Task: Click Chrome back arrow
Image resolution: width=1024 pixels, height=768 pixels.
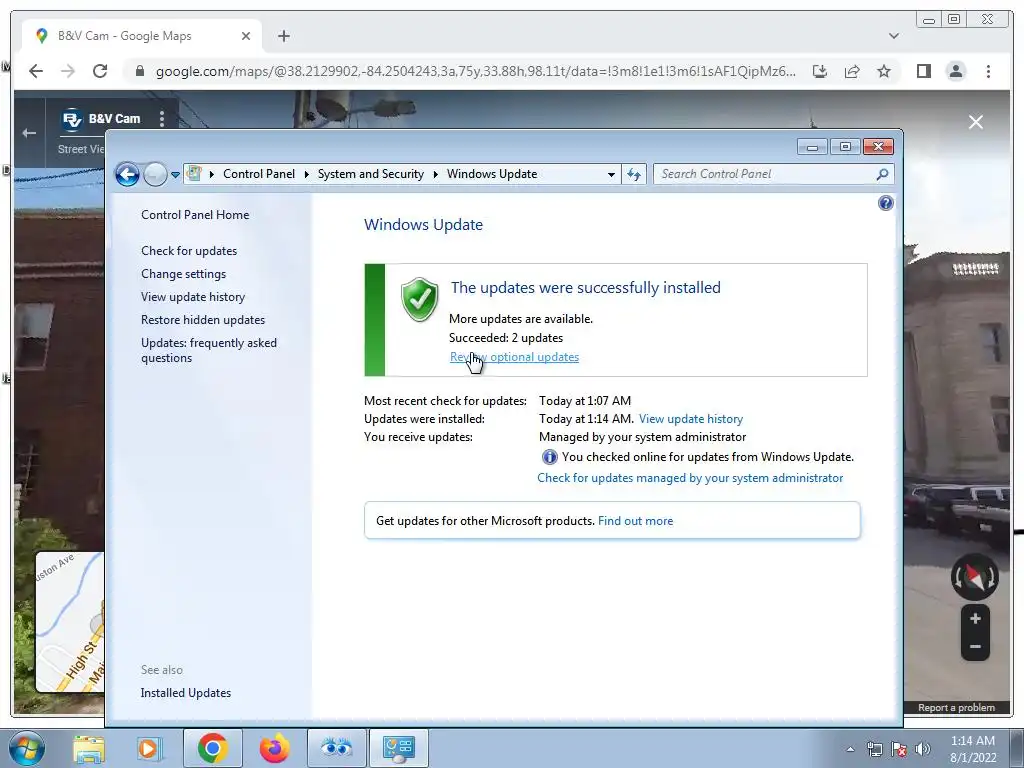Action: [x=36, y=71]
